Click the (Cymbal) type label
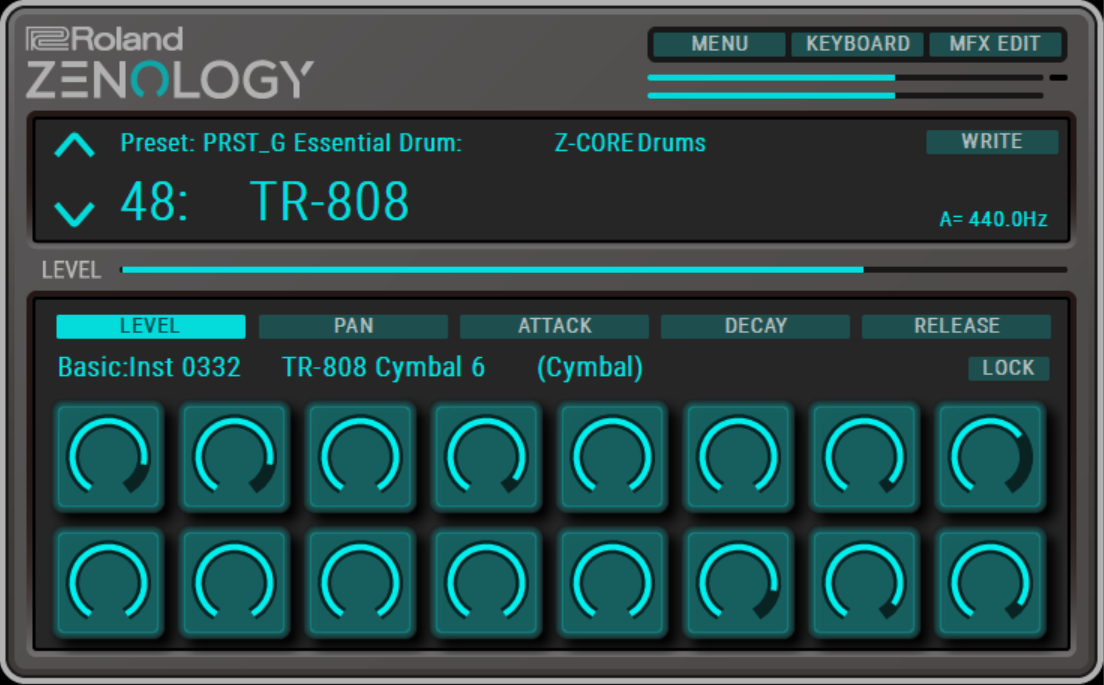Screen dimensions: 1104x685 (x=590, y=367)
